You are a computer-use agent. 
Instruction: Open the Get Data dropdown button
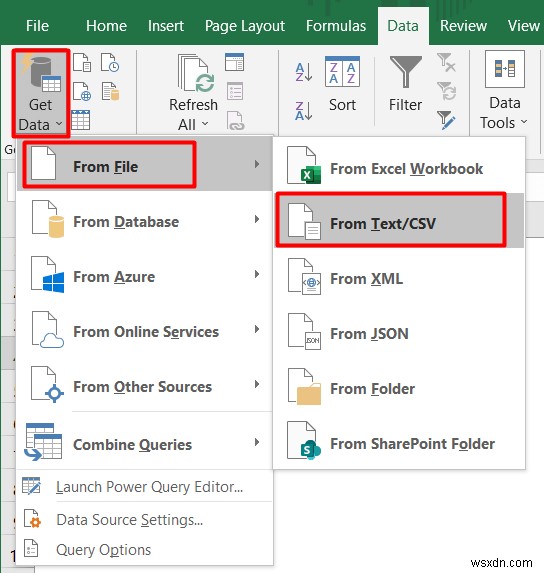(x=41, y=94)
